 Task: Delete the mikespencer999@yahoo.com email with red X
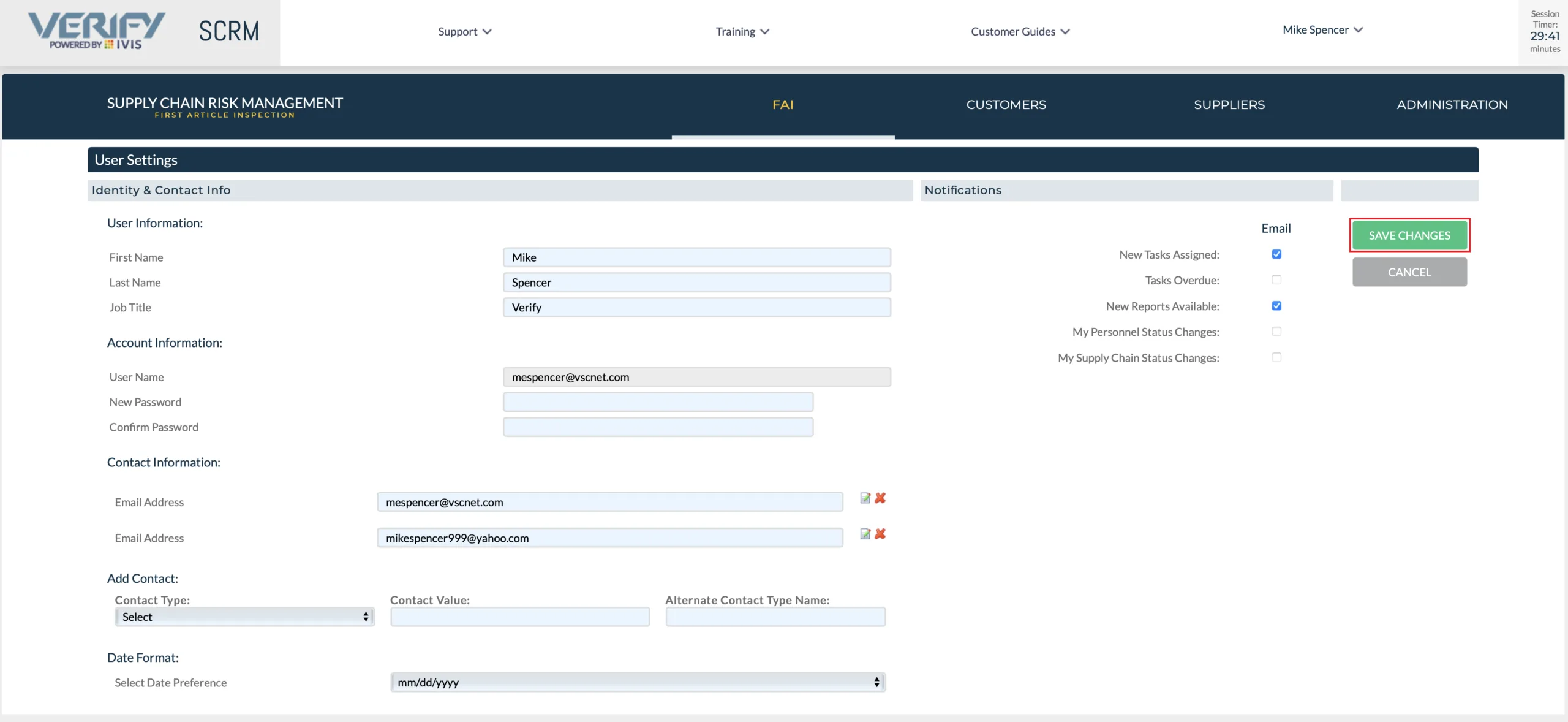(880, 534)
